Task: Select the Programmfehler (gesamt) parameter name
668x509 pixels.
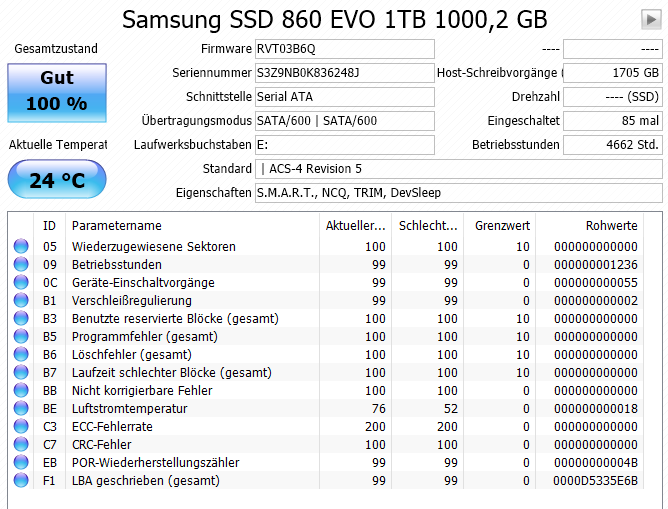Action: (145, 336)
